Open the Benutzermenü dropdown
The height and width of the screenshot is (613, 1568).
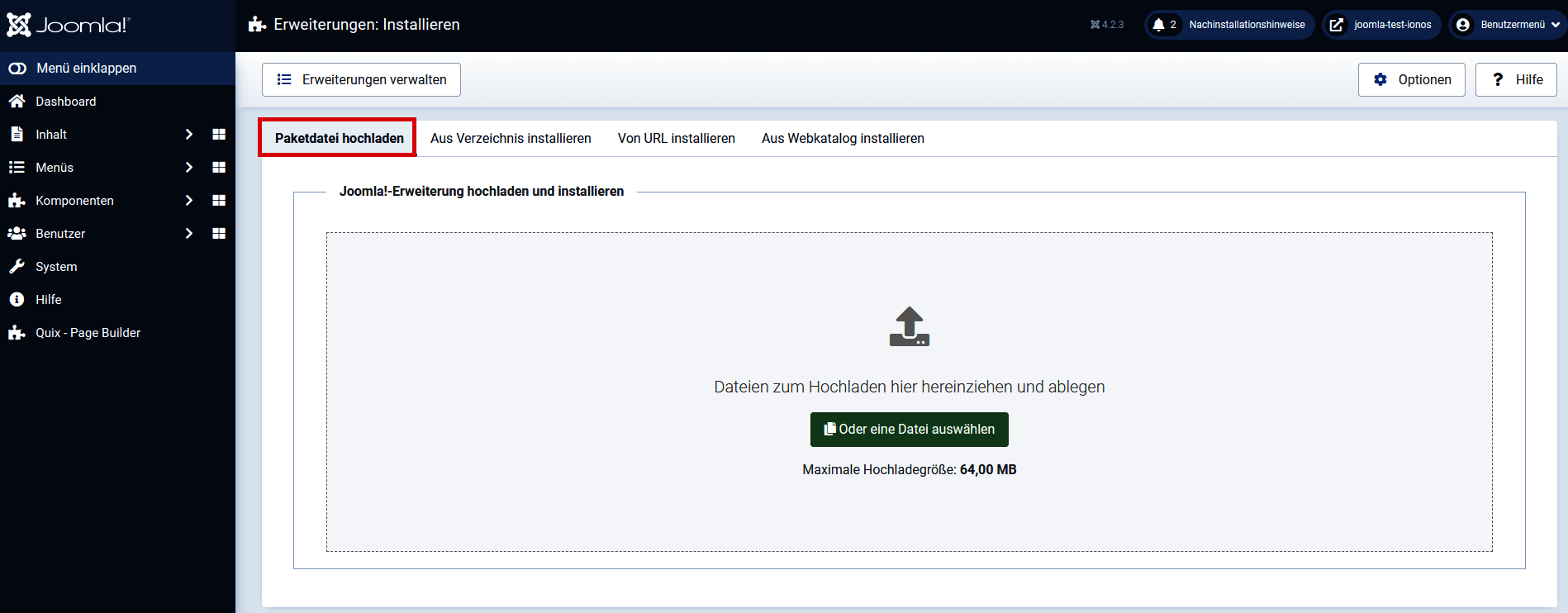pyautogui.click(x=1508, y=25)
